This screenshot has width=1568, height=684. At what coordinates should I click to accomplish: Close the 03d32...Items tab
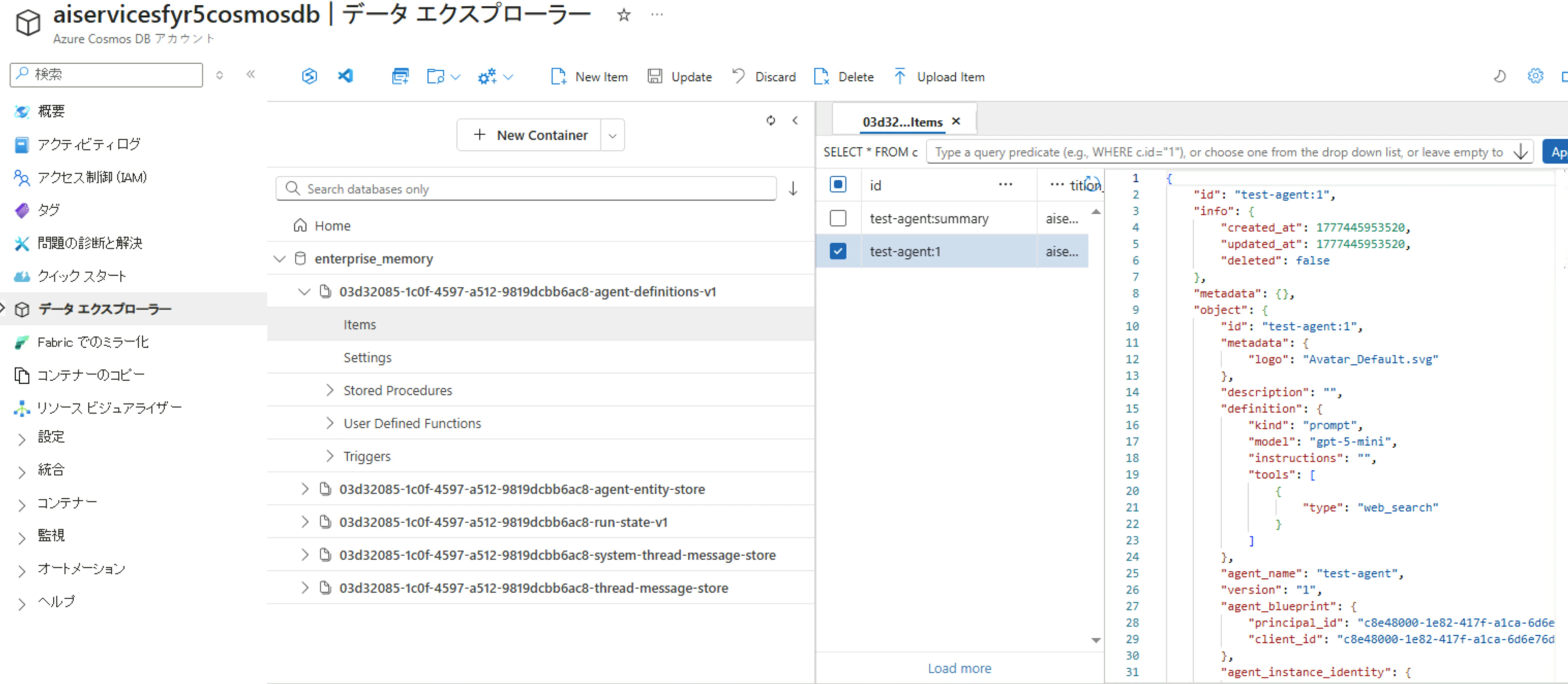coord(956,121)
